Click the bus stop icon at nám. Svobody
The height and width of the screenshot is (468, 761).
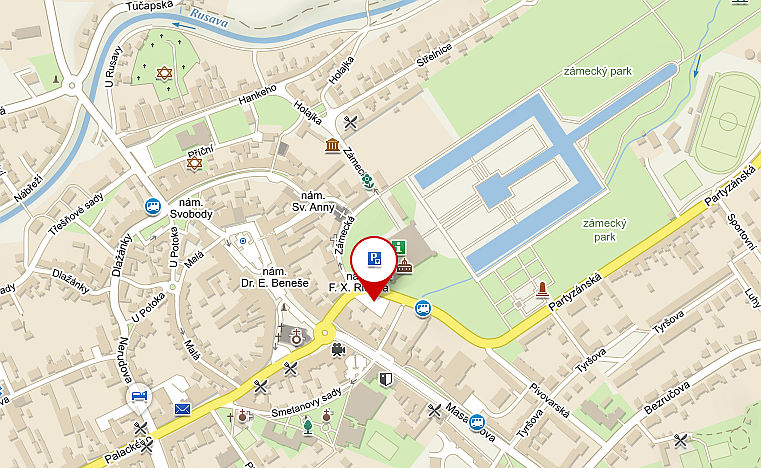[x=153, y=206]
